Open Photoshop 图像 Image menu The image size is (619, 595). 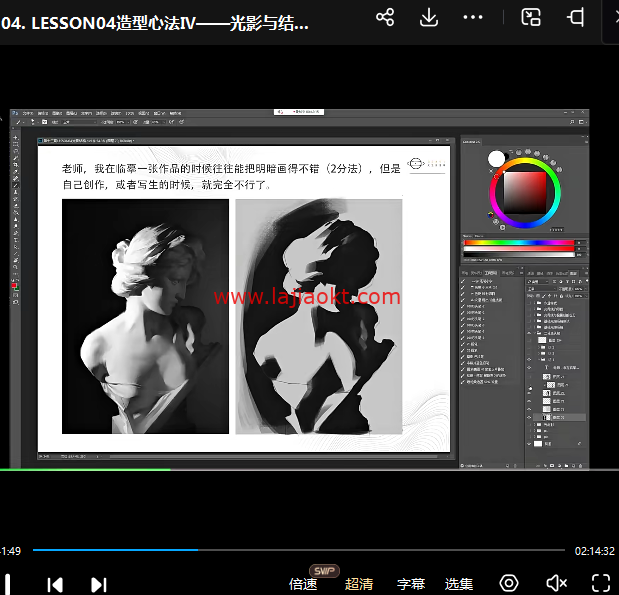pyautogui.click(x=57, y=113)
